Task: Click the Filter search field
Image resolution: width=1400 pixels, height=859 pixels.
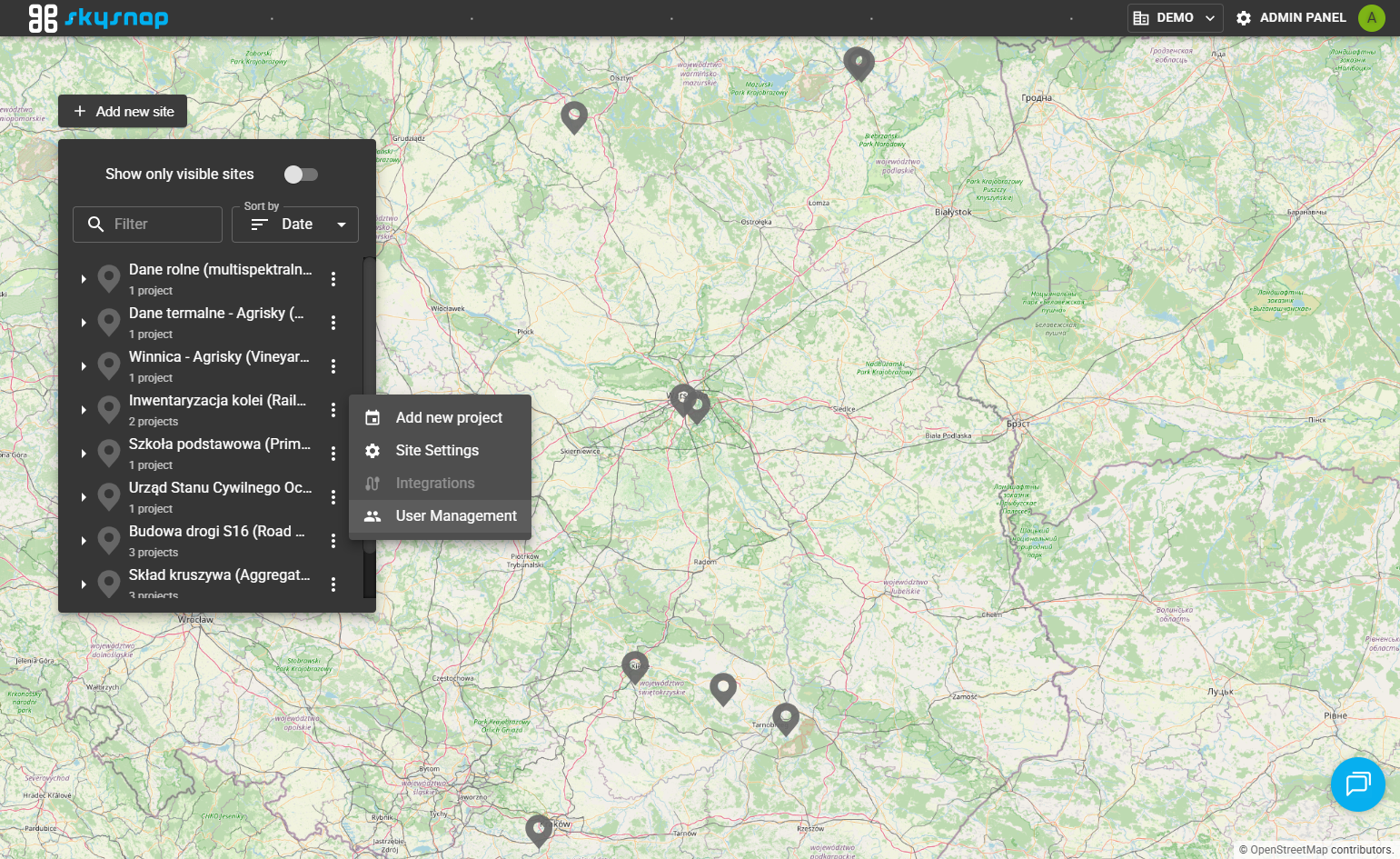Action: [147, 225]
